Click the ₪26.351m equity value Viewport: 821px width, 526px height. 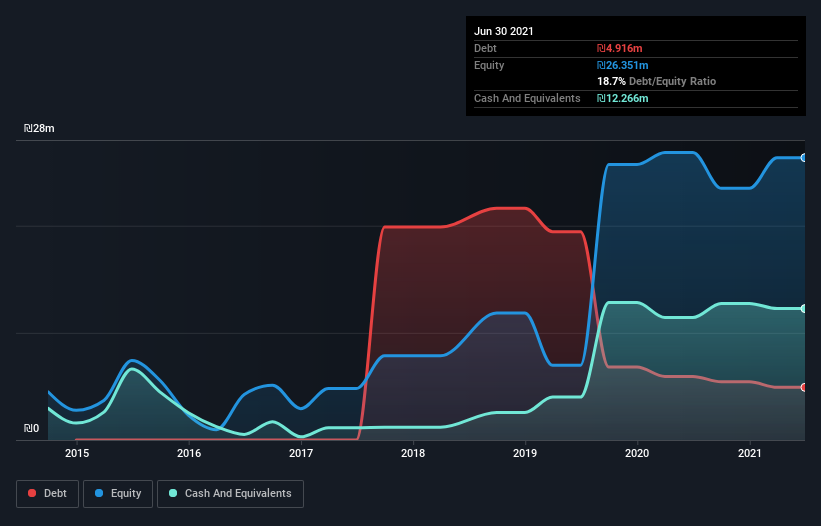click(x=623, y=65)
